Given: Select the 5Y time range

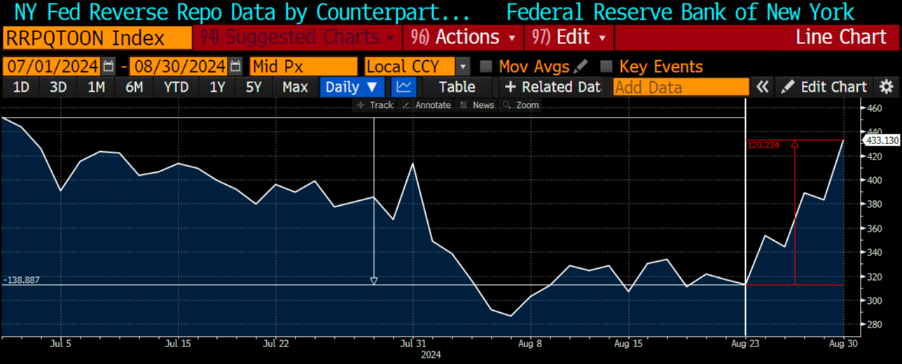Looking at the screenshot, I should 254,87.
